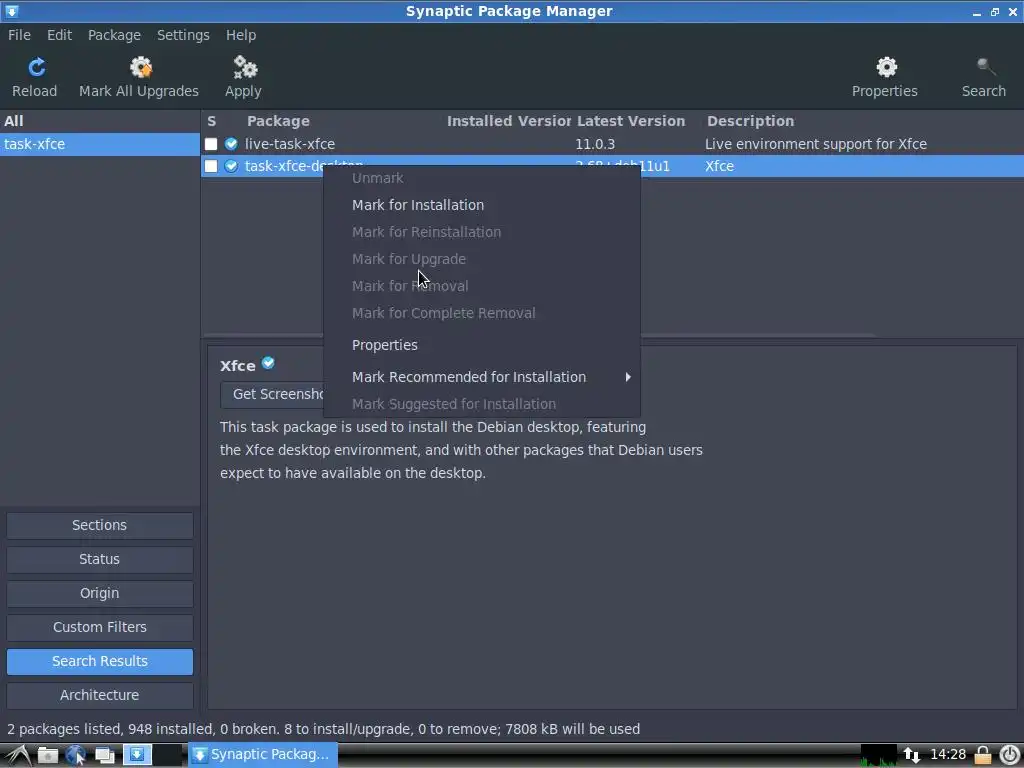Screen dimensions: 1024x768
Task: Click the show desktop windows icon
Action: pos(104,755)
